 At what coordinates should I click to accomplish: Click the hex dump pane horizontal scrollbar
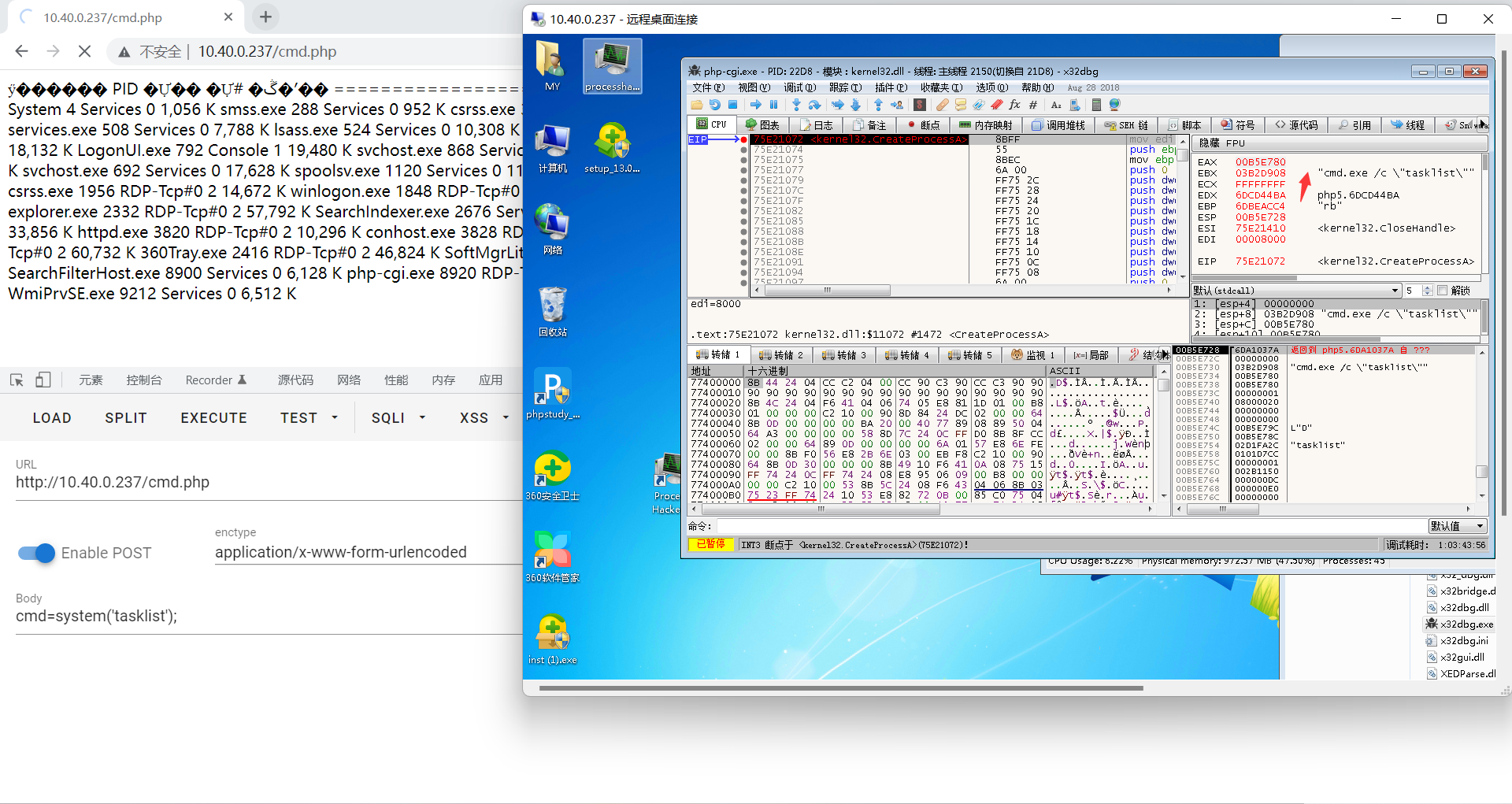click(x=819, y=509)
